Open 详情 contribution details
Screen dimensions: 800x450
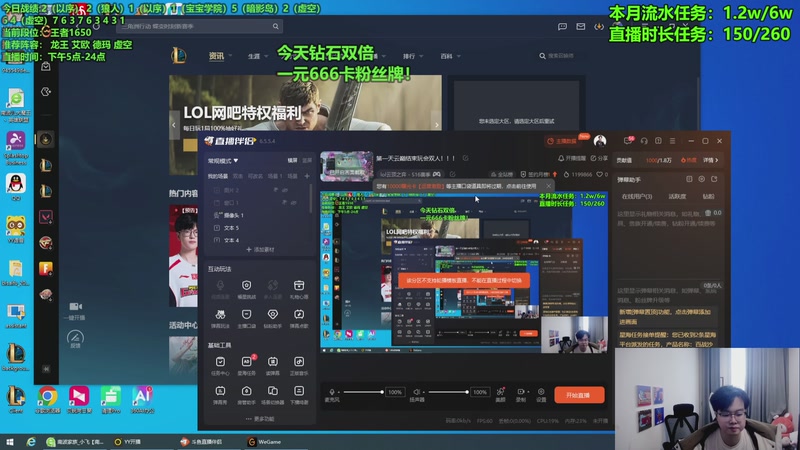tap(711, 160)
